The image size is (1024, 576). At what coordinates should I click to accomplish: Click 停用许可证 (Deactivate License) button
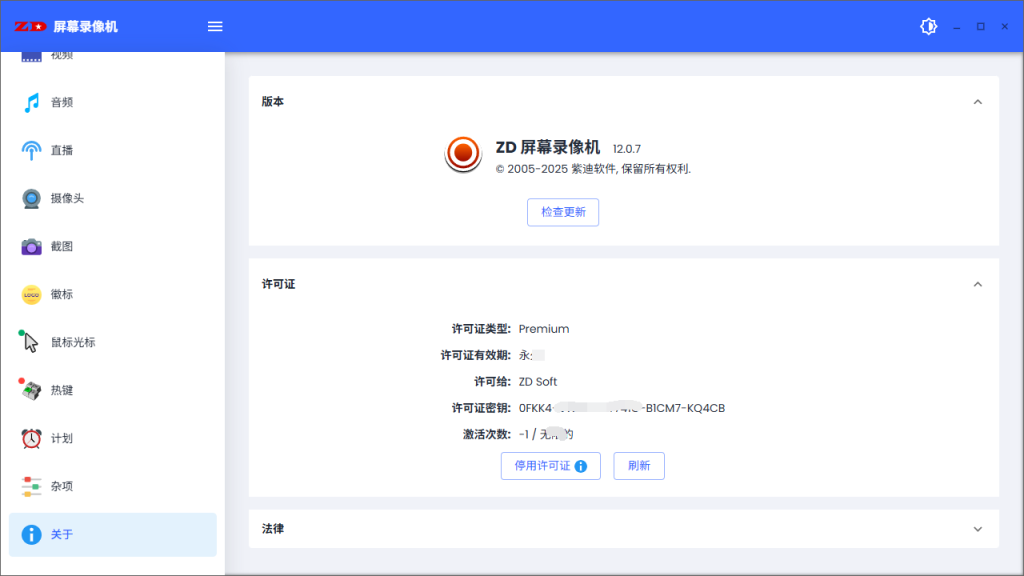click(550, 465)
